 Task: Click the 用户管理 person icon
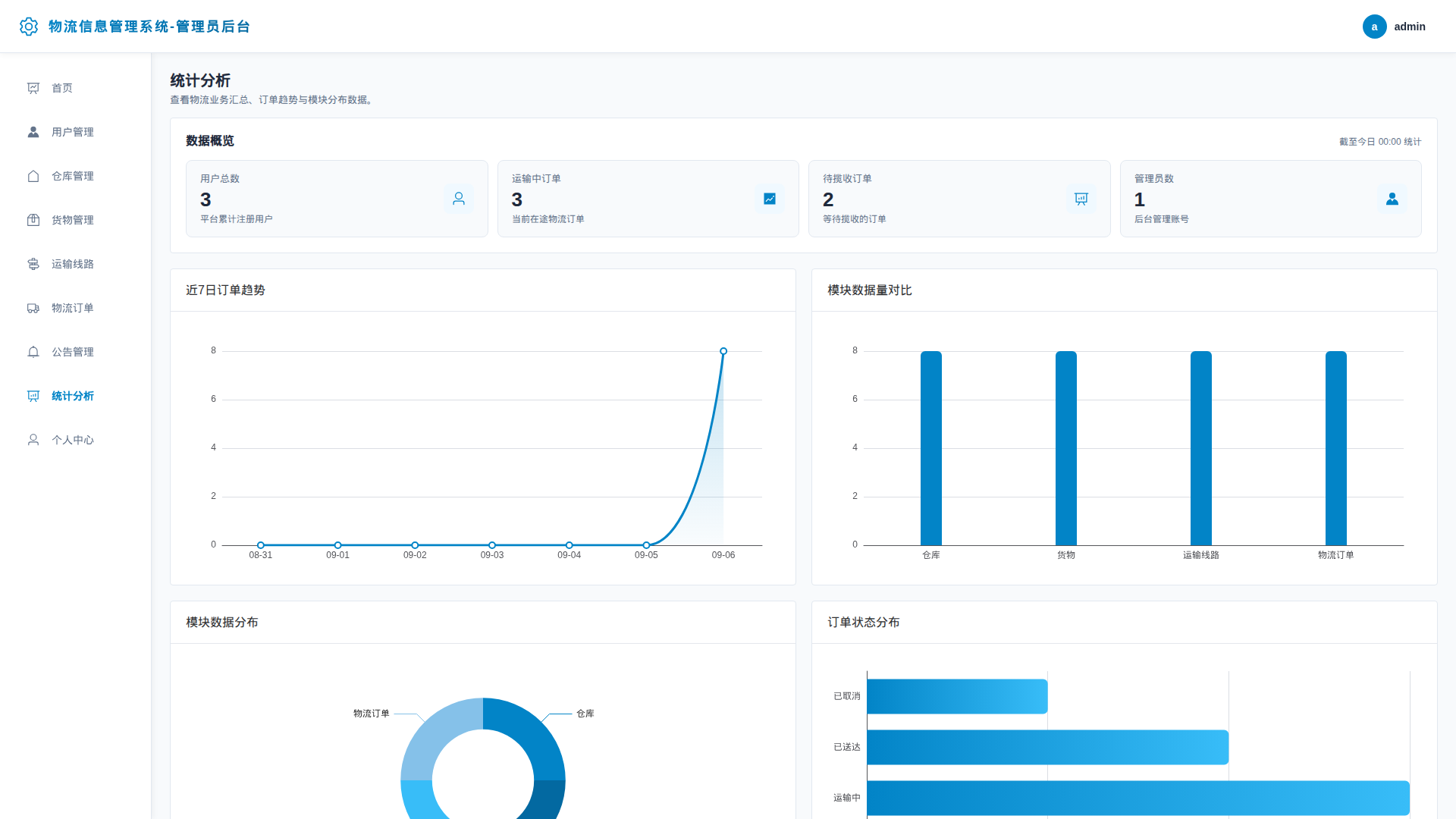(33, 132)
